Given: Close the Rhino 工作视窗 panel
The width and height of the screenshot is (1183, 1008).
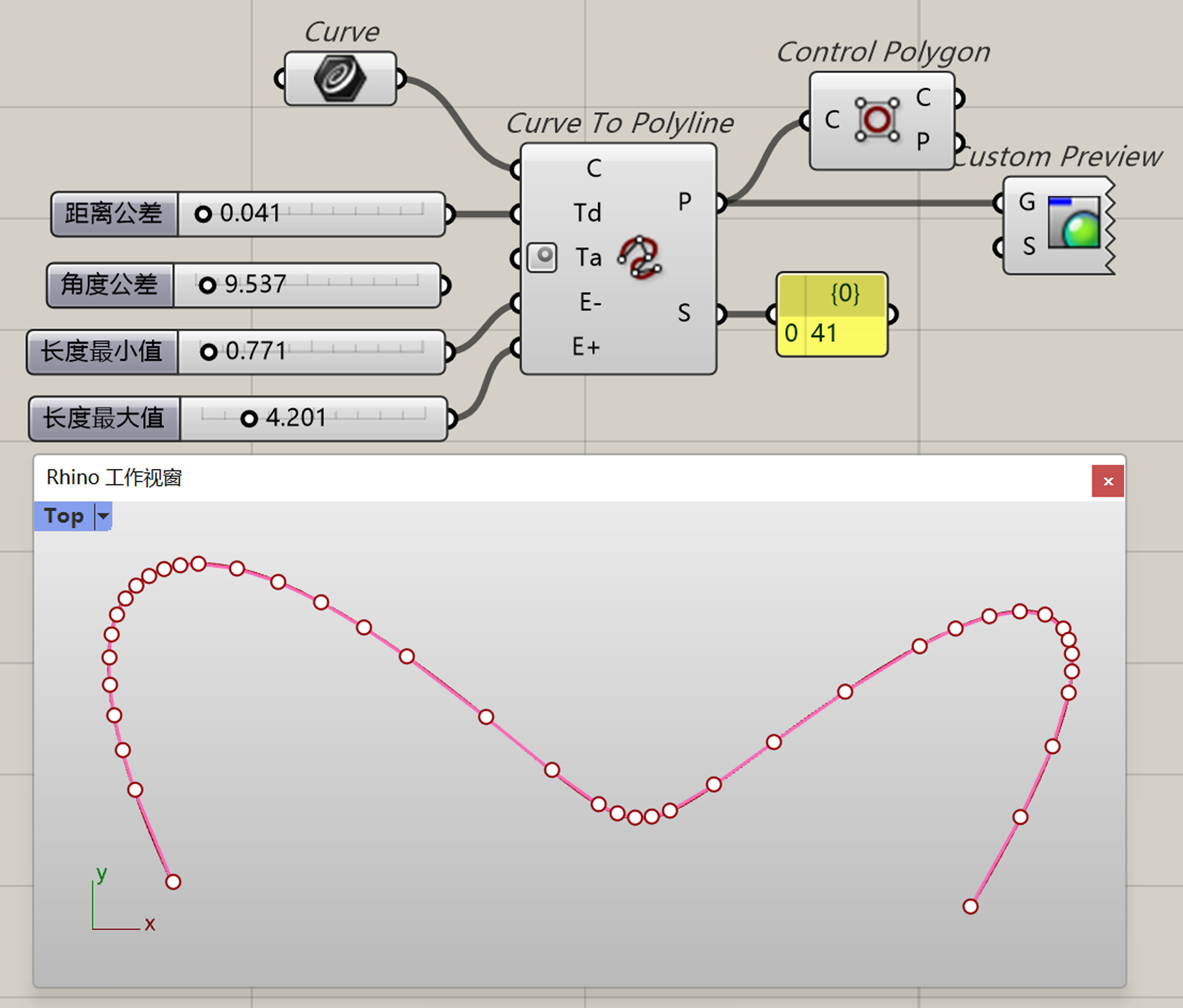Looking at the screenshot, I should pyautogui.click(x=1108, y=481).
